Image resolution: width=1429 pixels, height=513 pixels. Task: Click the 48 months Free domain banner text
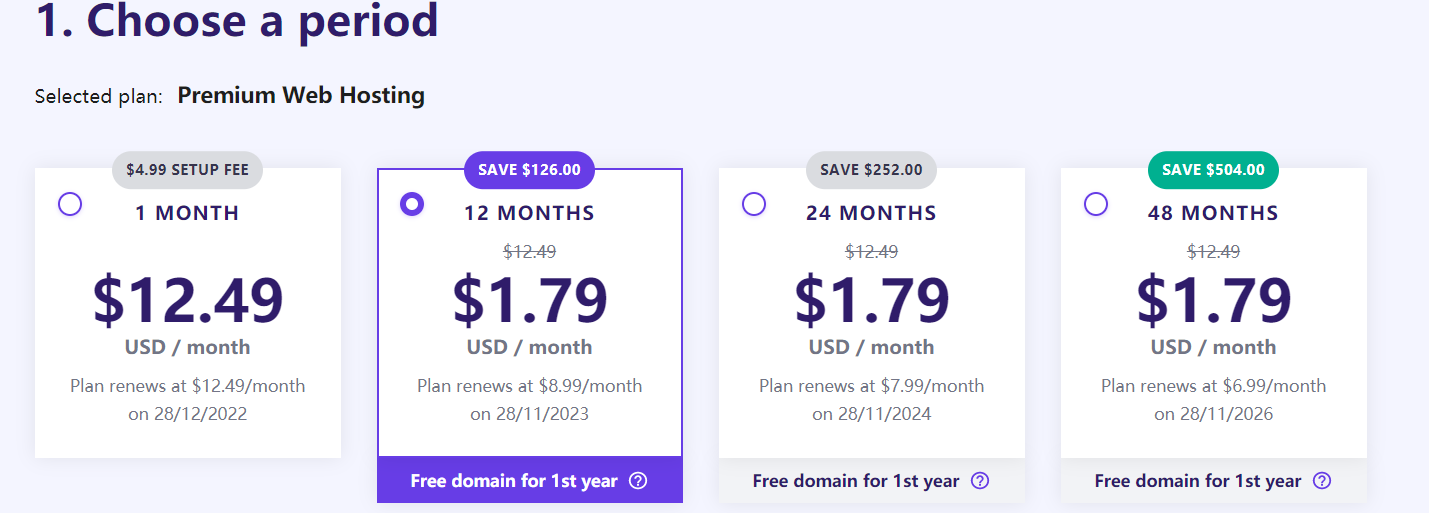[1198, 481]
